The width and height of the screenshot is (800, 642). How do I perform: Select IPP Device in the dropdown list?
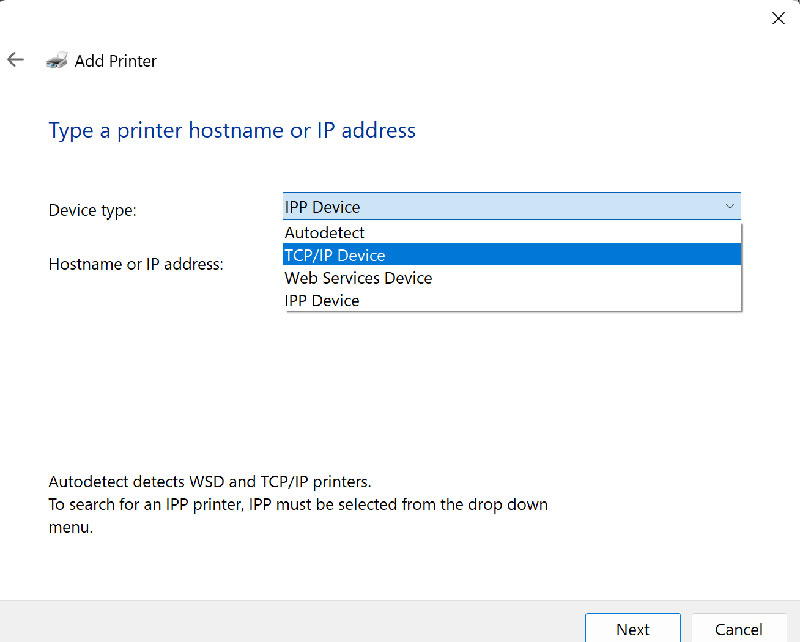point(322,300)
